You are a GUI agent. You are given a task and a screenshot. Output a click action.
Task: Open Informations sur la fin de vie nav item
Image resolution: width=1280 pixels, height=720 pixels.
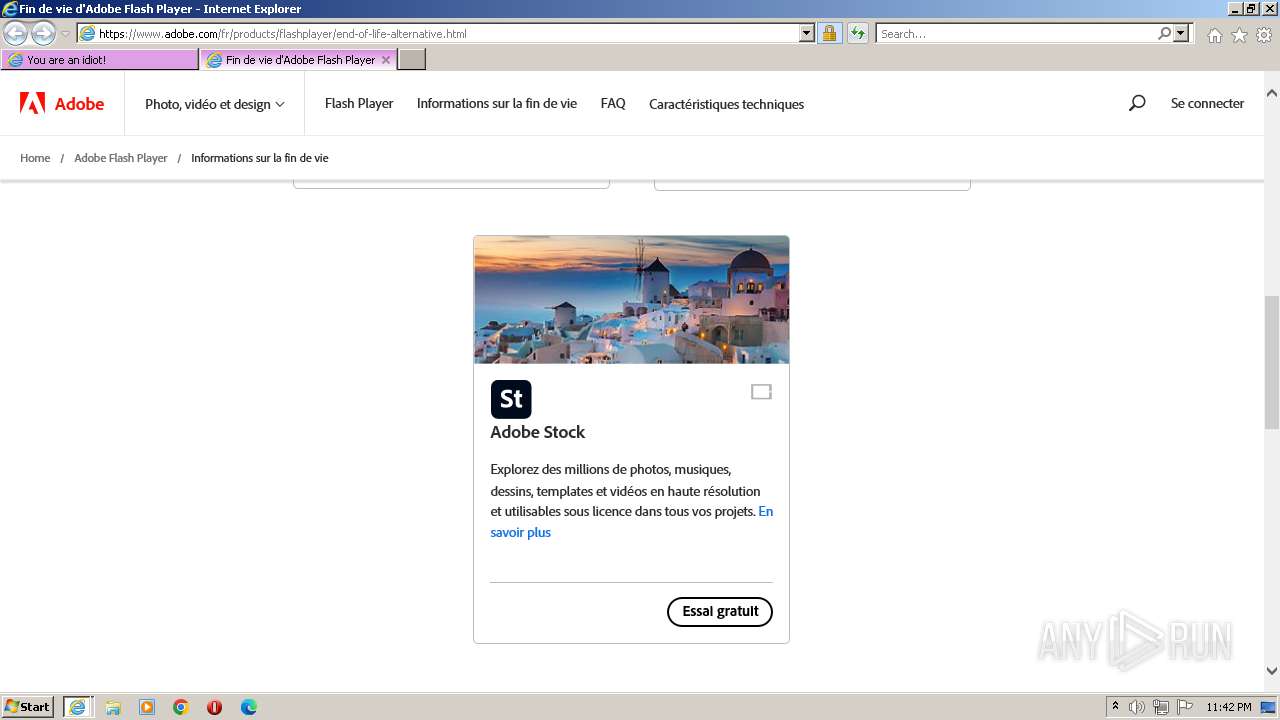497,103
